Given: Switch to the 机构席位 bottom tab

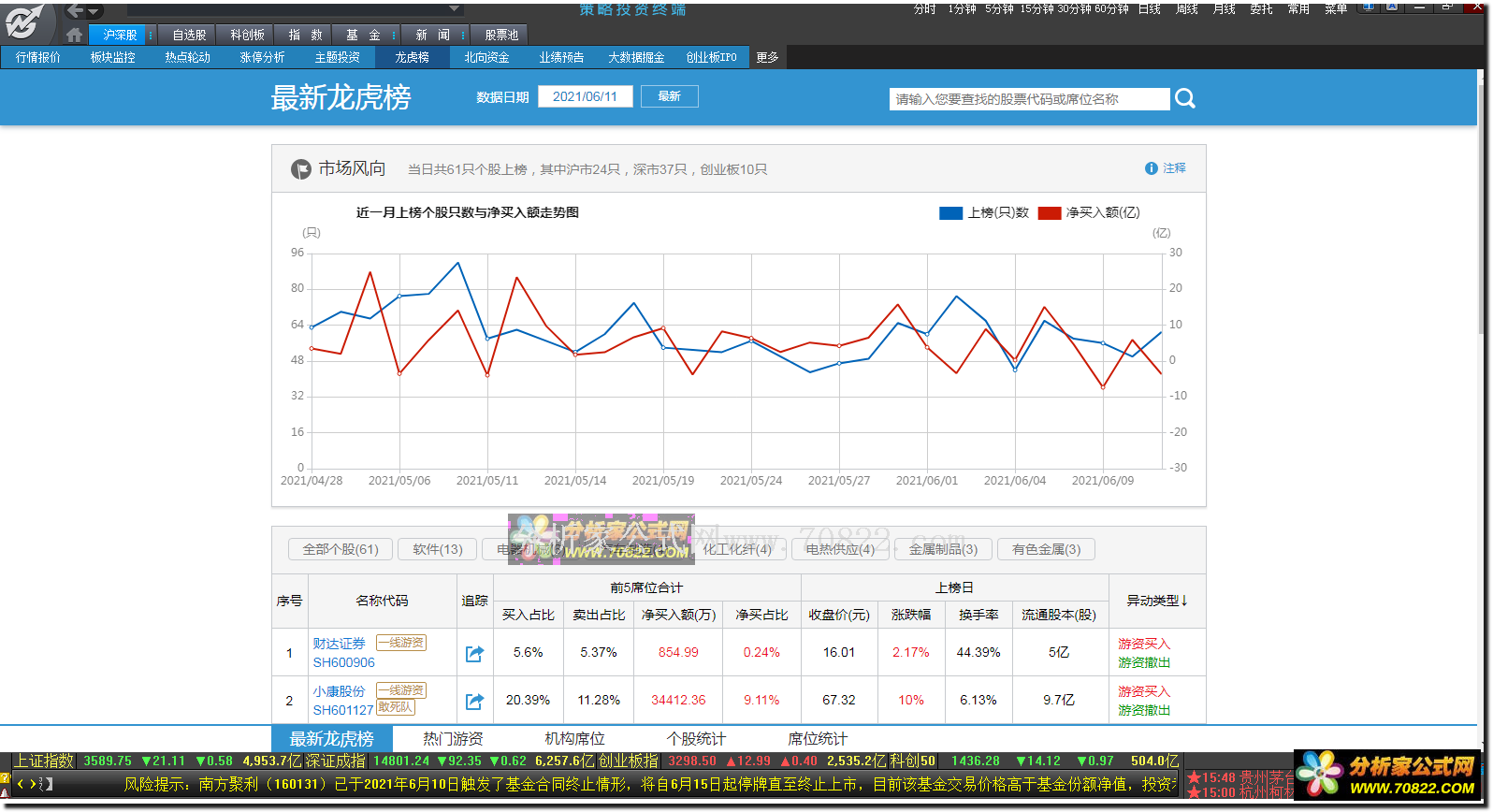Looking at the screenshot, I should pos(574,739).
